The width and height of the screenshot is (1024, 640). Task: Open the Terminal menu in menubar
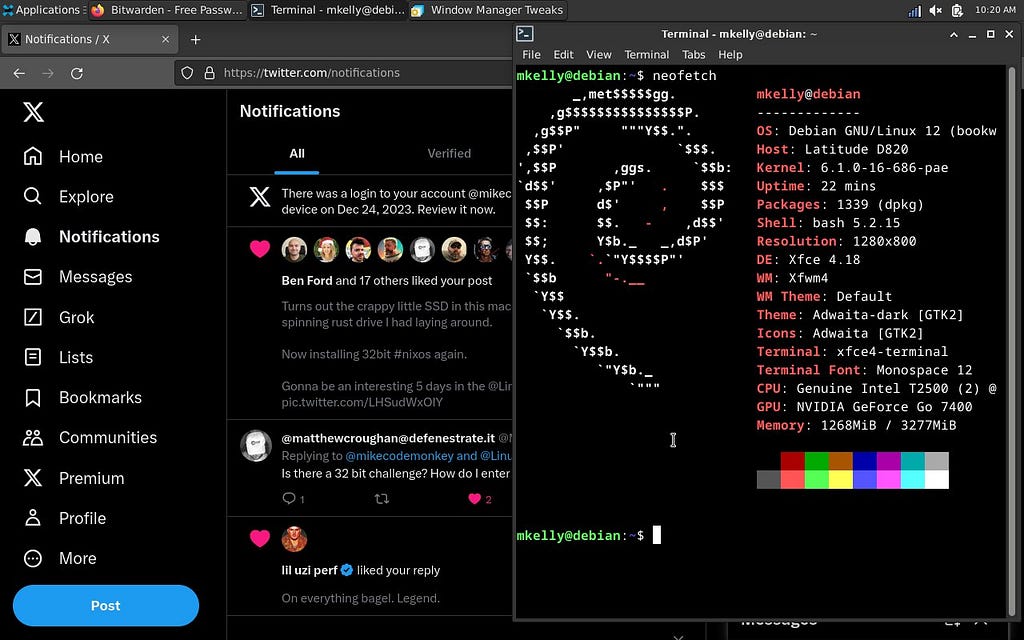tap(647, 55)
